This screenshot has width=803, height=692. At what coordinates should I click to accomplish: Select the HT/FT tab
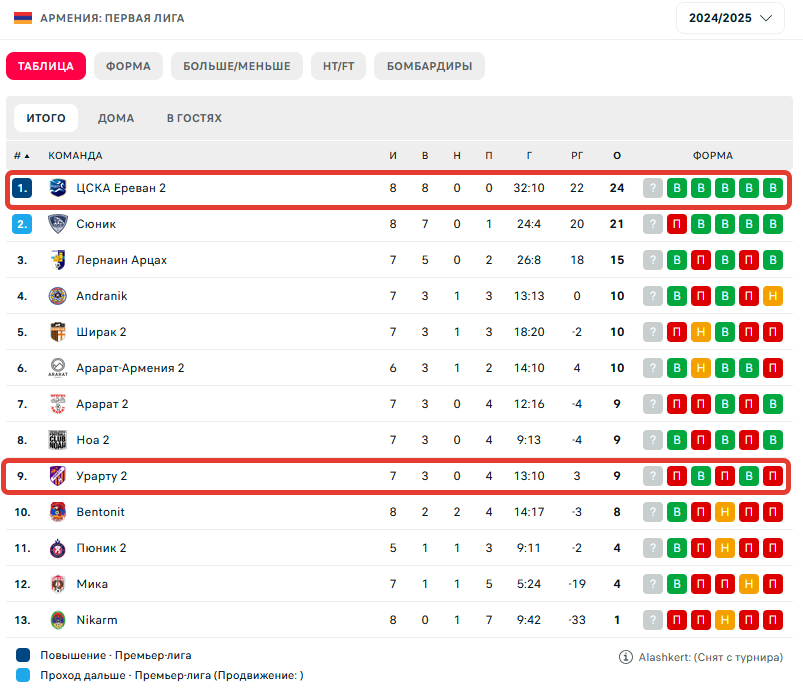pyautogui.click(x=338, y=66)
